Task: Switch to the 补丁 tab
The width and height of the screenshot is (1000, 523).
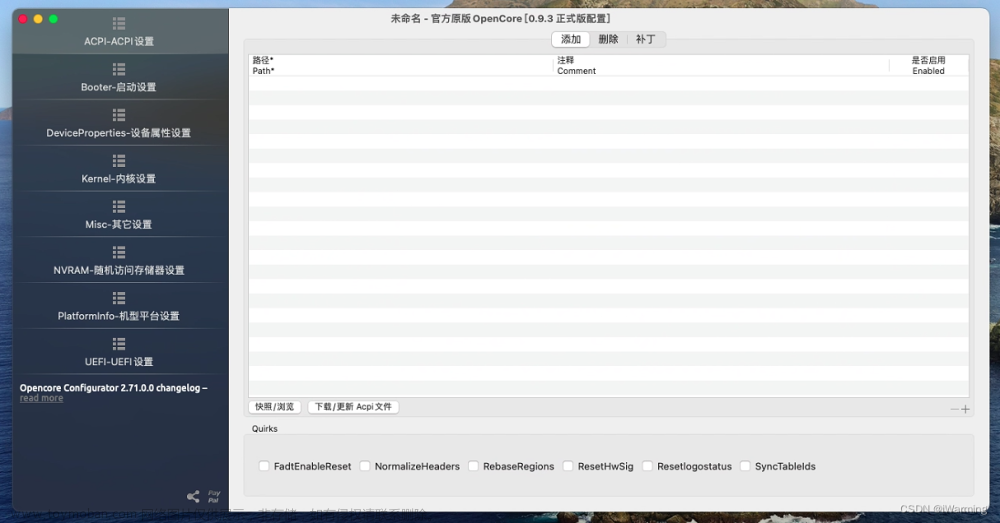Action: point(645,40)
